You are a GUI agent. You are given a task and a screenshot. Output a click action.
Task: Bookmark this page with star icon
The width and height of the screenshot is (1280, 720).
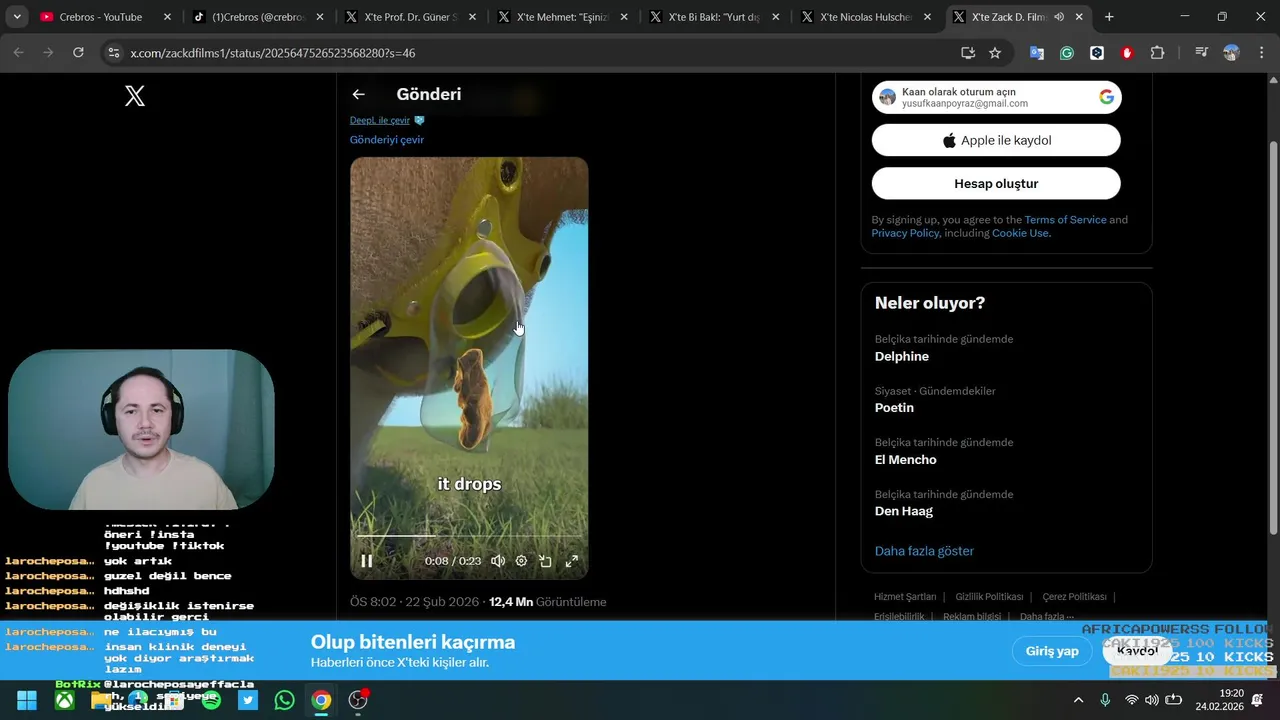click(x=995, y=53)
